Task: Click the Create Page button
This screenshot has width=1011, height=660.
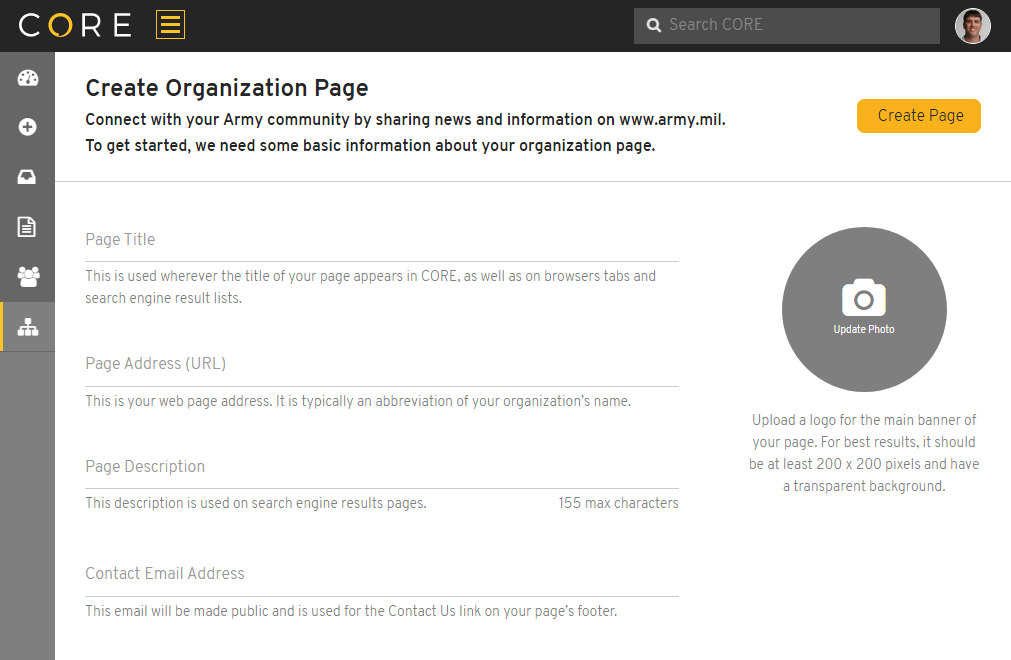Action: point(919,116)
